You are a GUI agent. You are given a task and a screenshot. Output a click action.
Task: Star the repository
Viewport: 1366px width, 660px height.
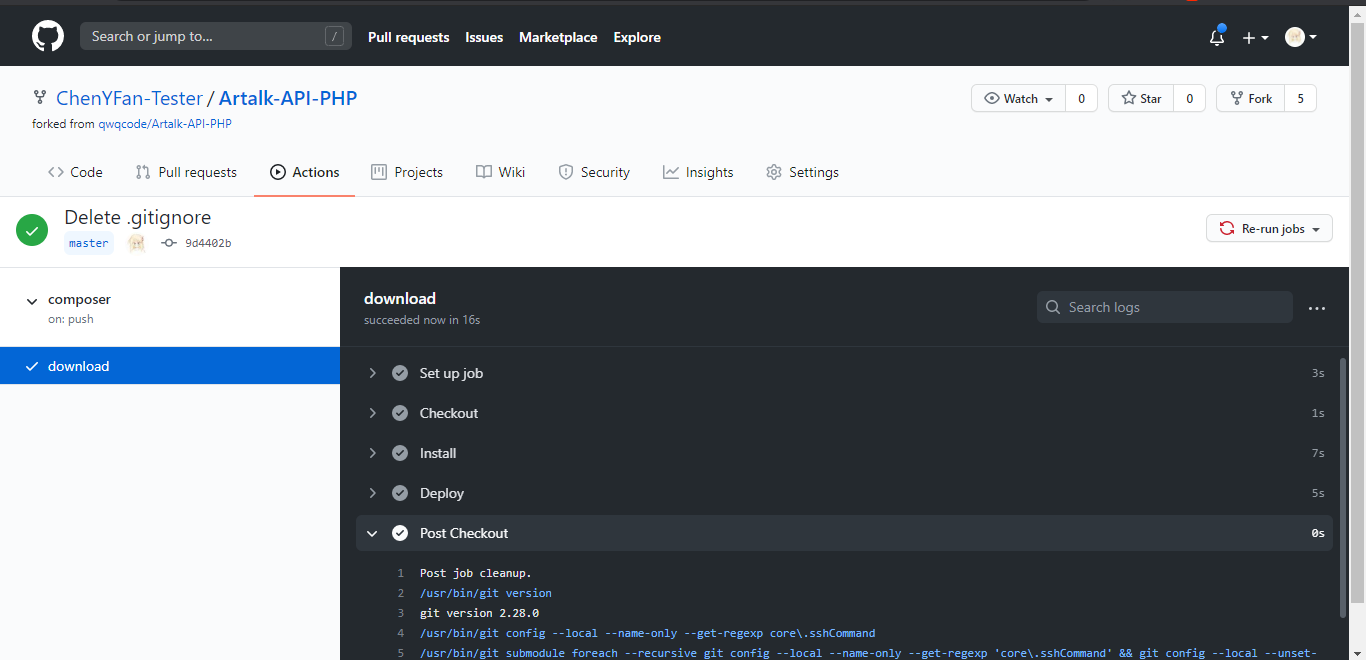pyautogui.click(x=1141, y=98)
